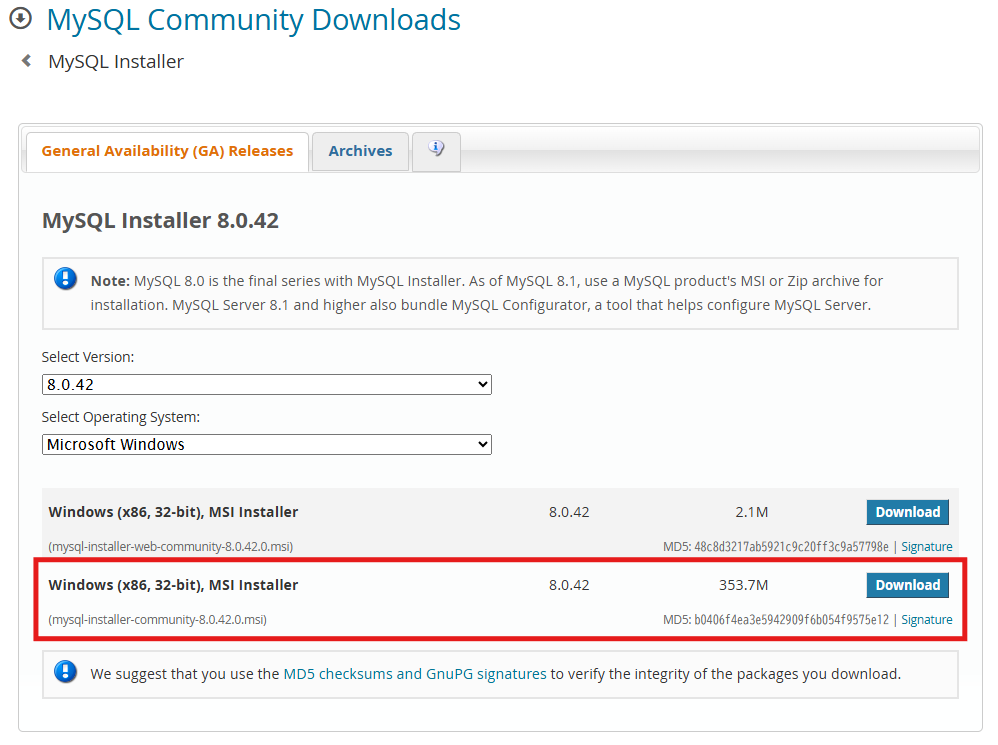Open the Select Version dropdown showing 8.0.42
Image resolution: width=998 pixels, height=745 pixels.
[267, 384]
